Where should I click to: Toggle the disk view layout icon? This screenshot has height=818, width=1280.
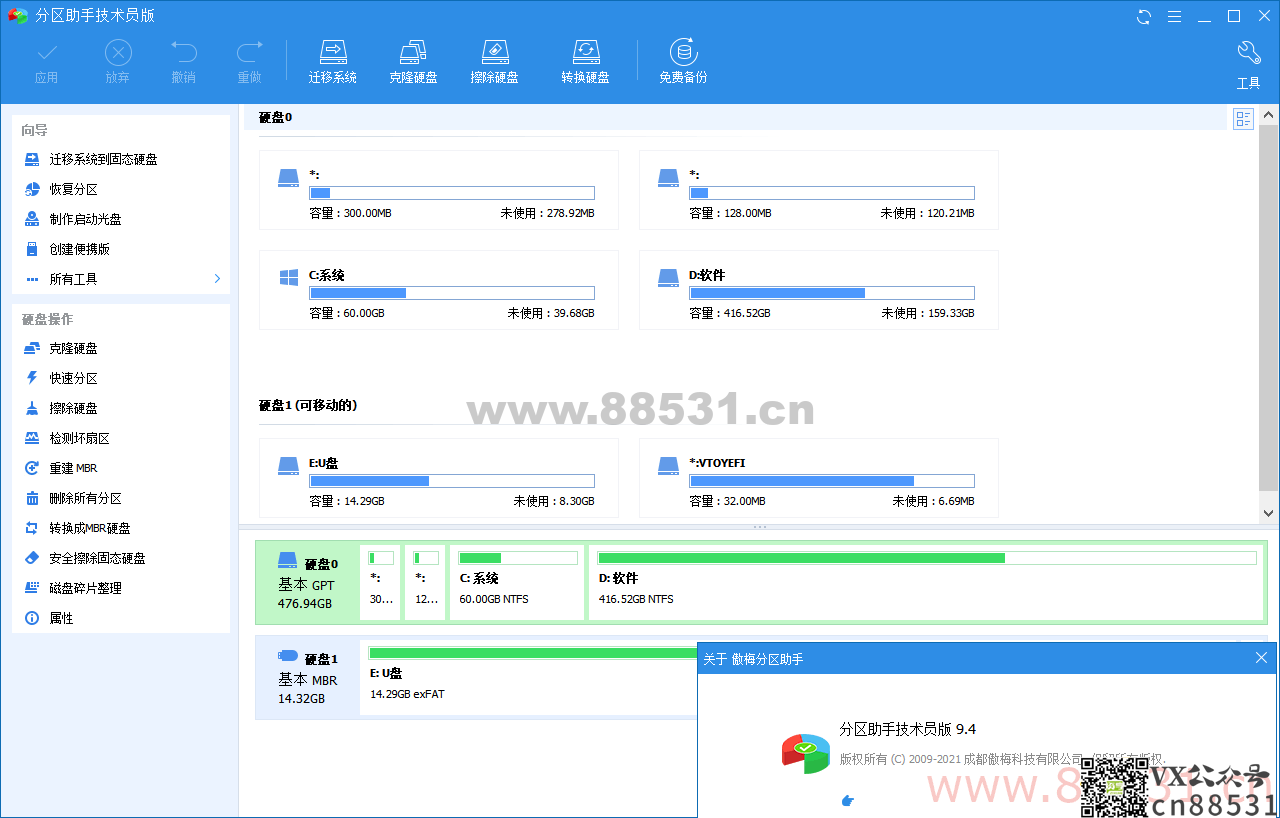1243,120
